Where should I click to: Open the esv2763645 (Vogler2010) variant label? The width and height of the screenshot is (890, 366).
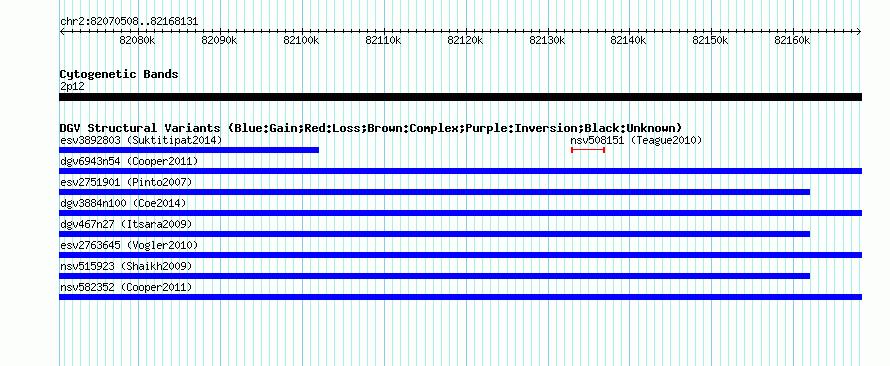129,245
